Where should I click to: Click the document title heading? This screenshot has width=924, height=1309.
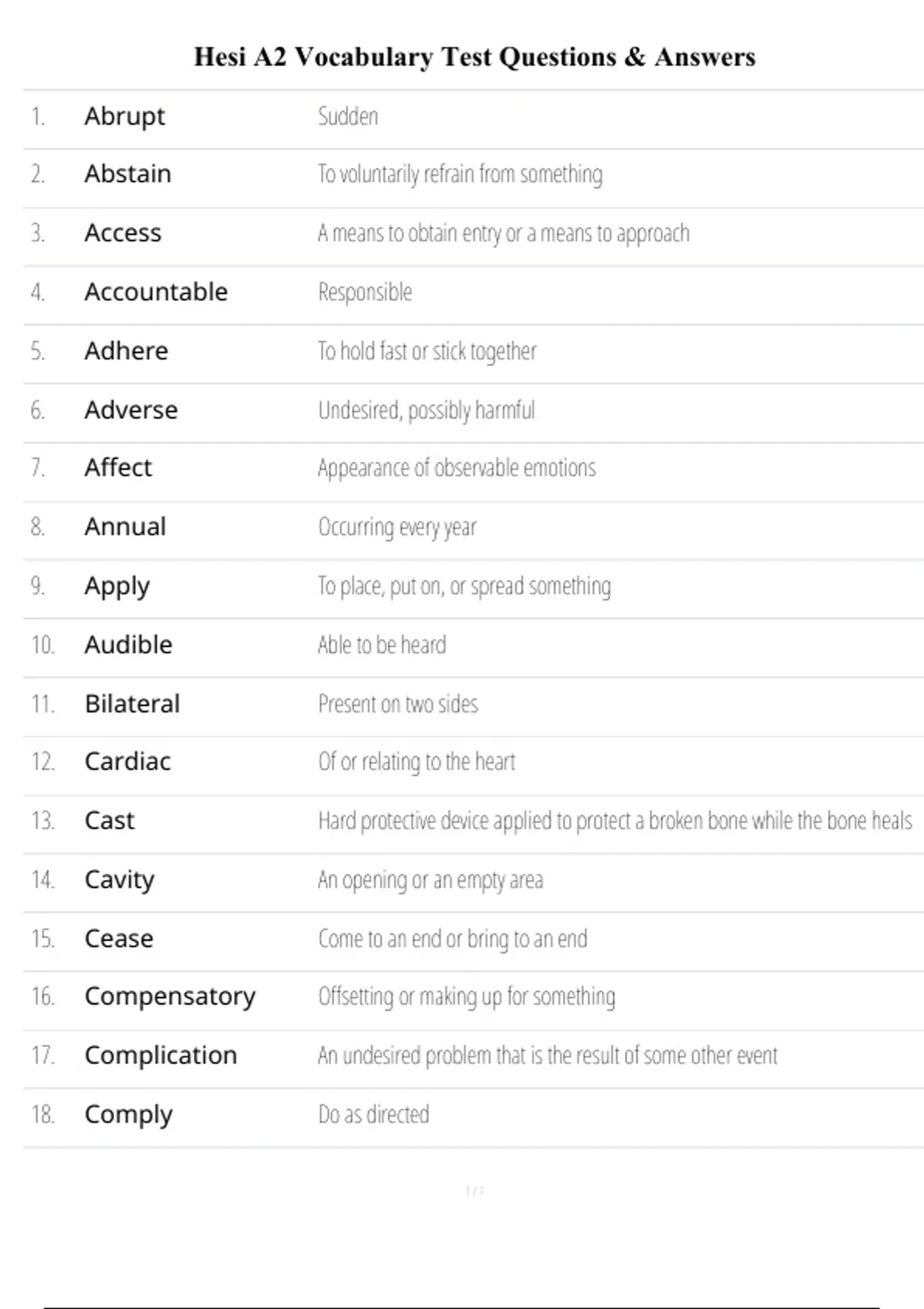point(474,57)
